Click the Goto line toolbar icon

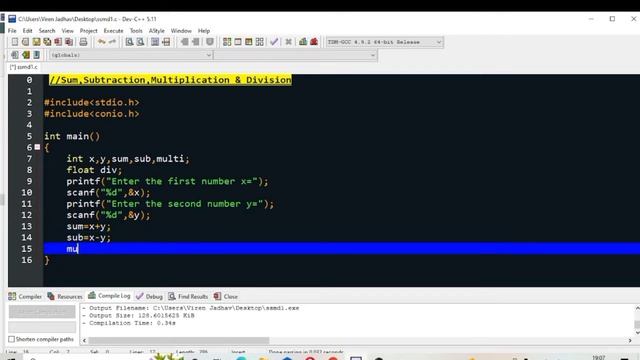pos(166,42)
